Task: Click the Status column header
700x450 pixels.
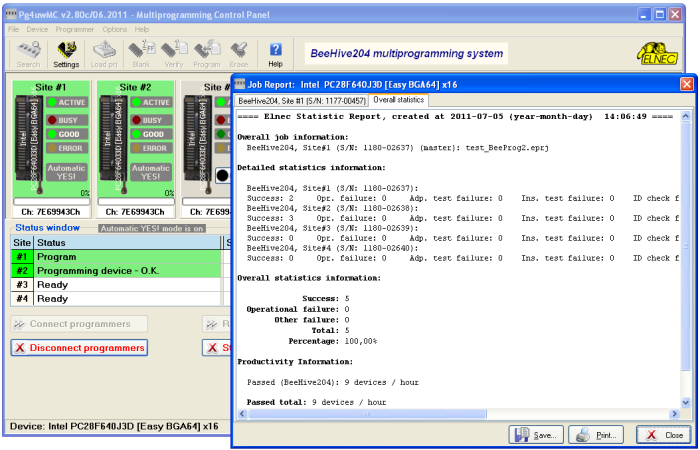Action: [x=127, y=243]
